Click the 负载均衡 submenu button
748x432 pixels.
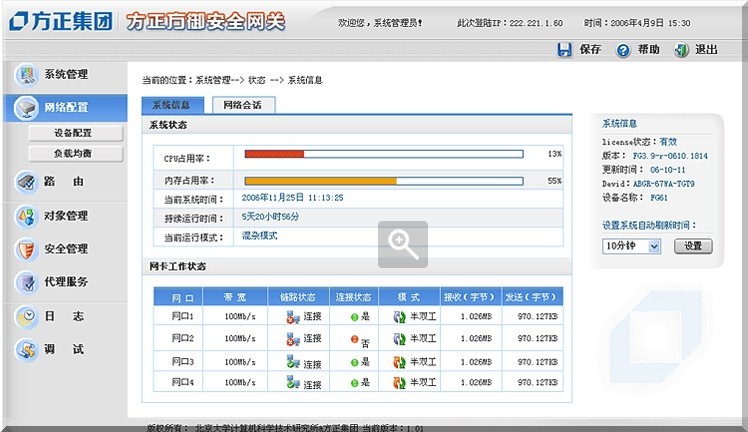(76, 154)
